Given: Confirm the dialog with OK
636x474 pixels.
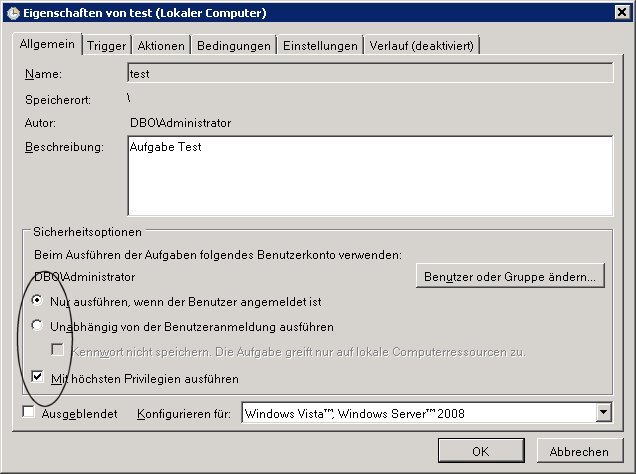Looking at the screenshot, I should pyautogui.click(x=481, y=451).
